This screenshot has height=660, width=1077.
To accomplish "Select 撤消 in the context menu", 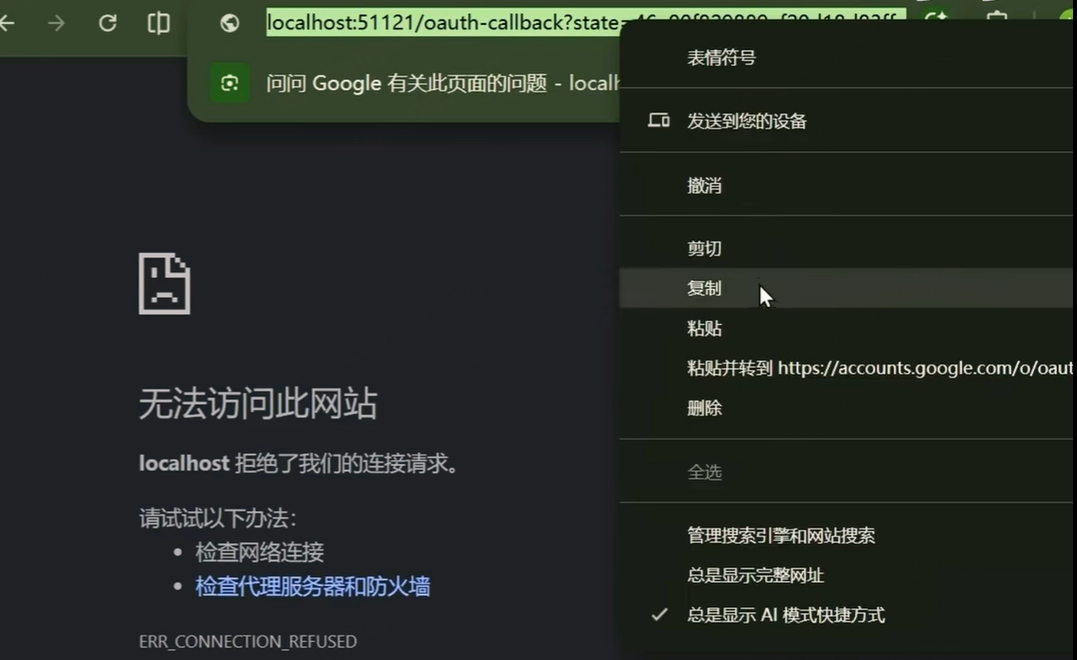I will (x=846, y=185).
